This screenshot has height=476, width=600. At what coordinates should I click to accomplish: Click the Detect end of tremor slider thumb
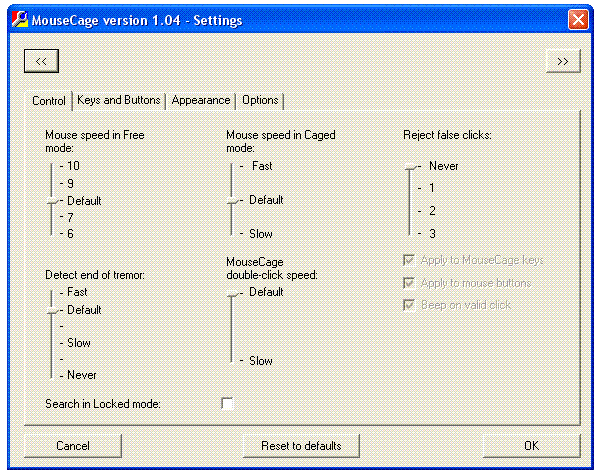[52, 310]
